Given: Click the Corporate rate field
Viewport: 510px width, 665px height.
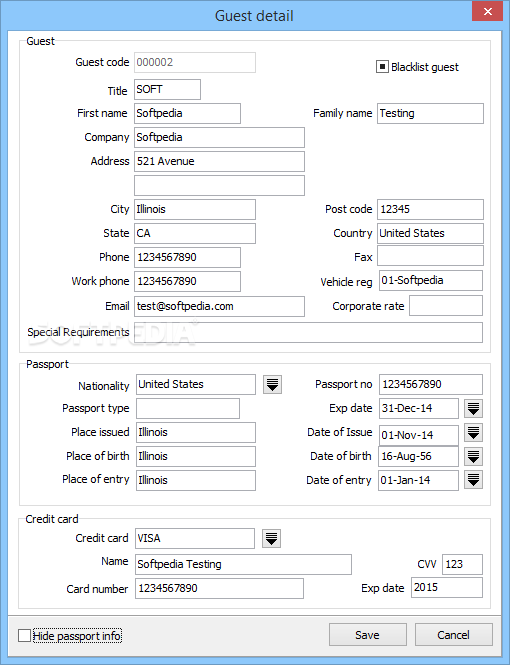Looking at the screenshot, I should click(x=446, y=306).
